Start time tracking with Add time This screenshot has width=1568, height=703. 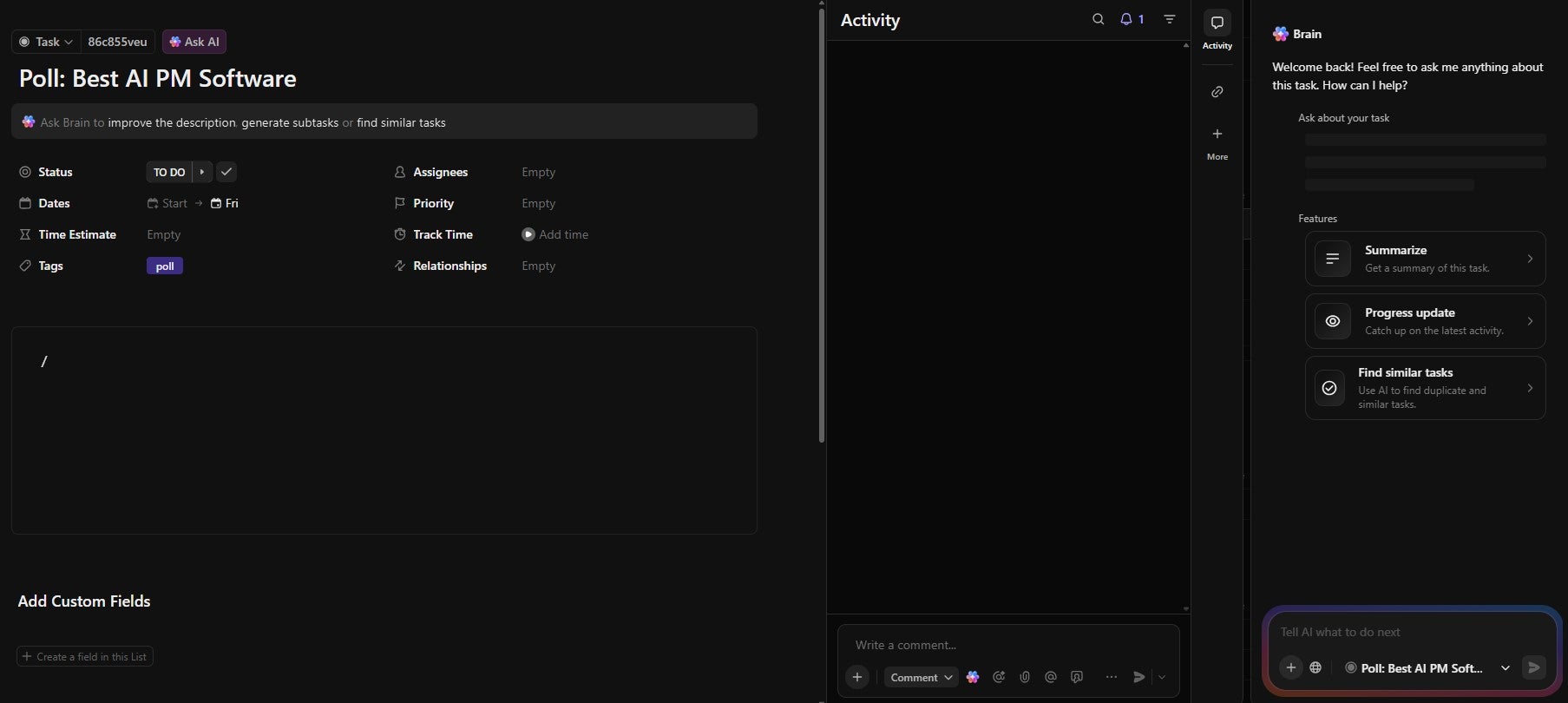[x=555, y=234]
